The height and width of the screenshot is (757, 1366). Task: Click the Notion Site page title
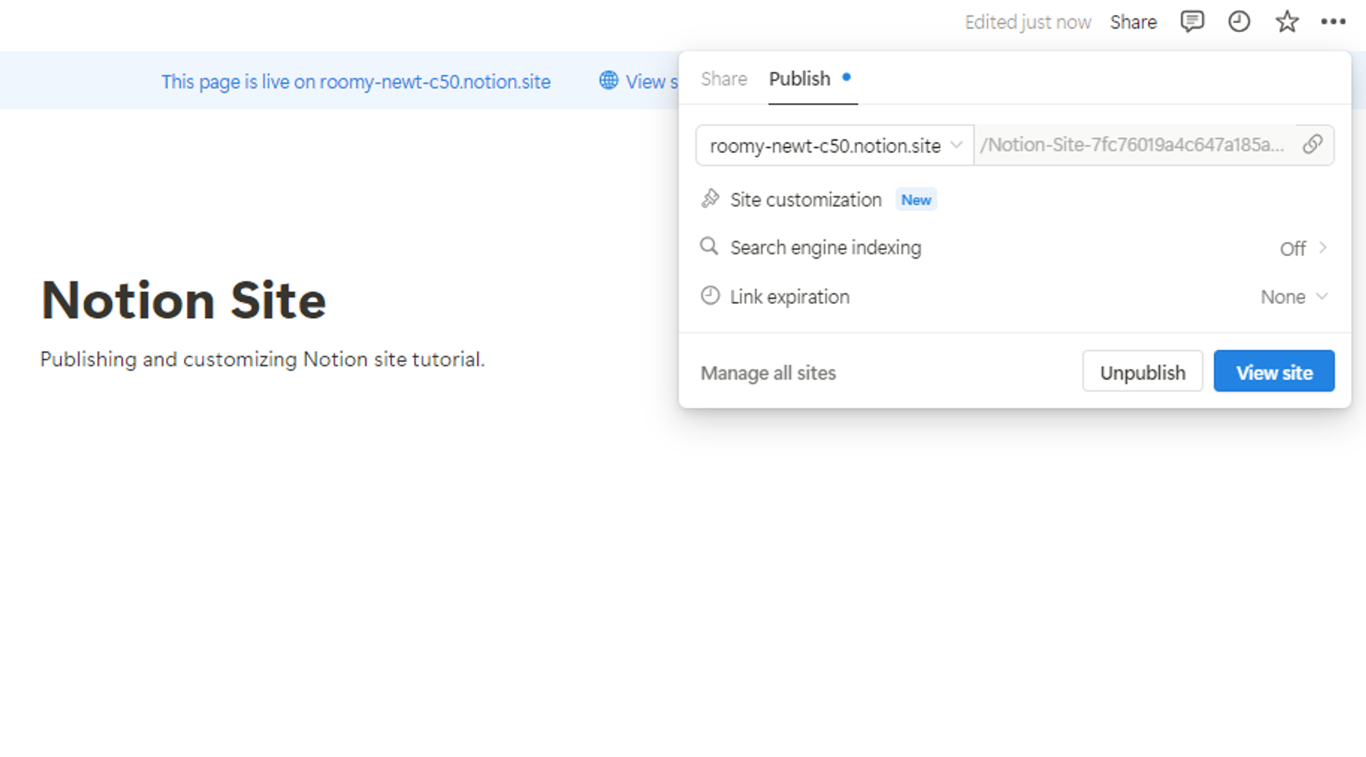pyautogui.click(x=183, y=299)
